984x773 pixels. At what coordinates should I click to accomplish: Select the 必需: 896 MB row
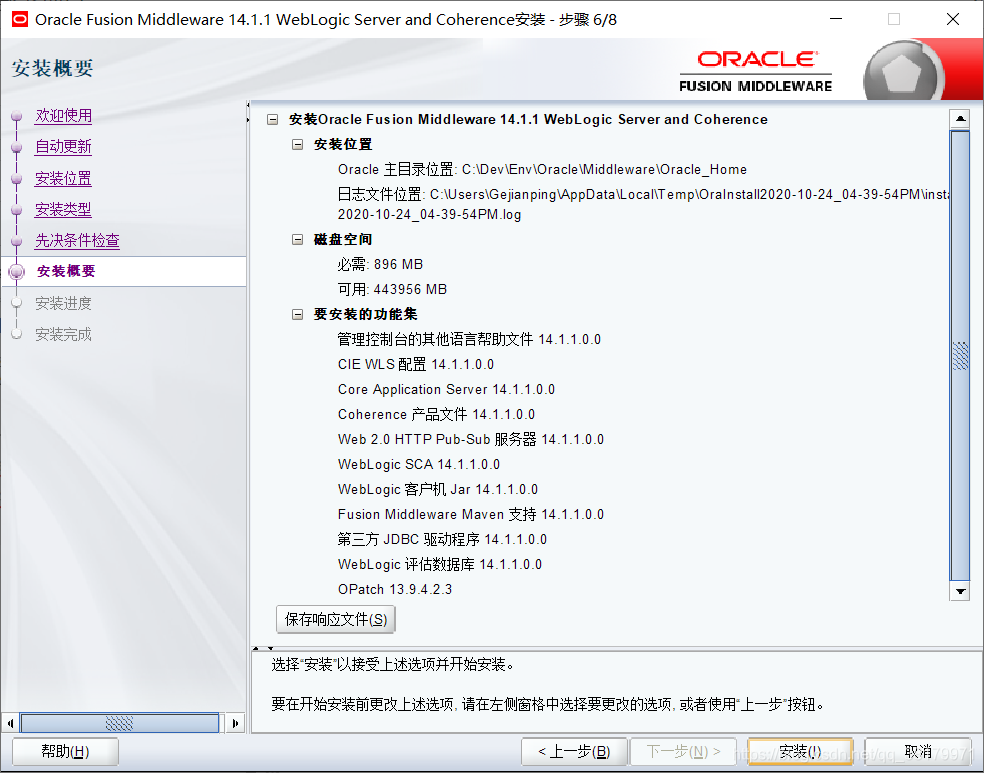(380, 264)
